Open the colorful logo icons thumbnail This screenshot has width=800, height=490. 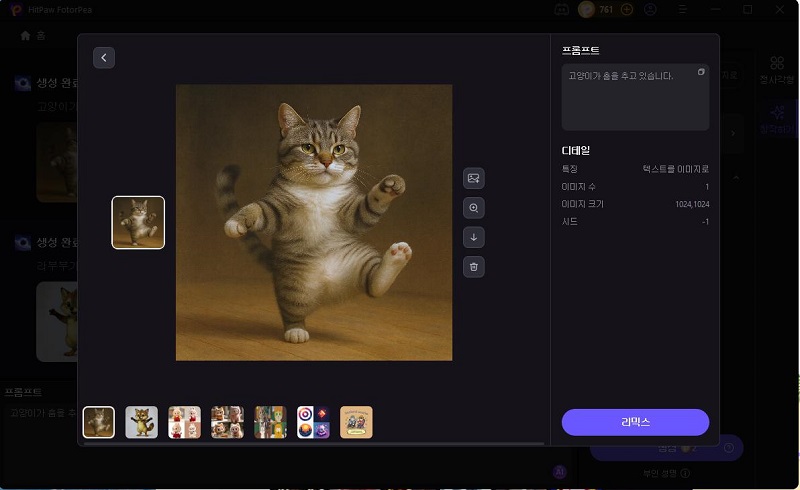click(313, 422)
